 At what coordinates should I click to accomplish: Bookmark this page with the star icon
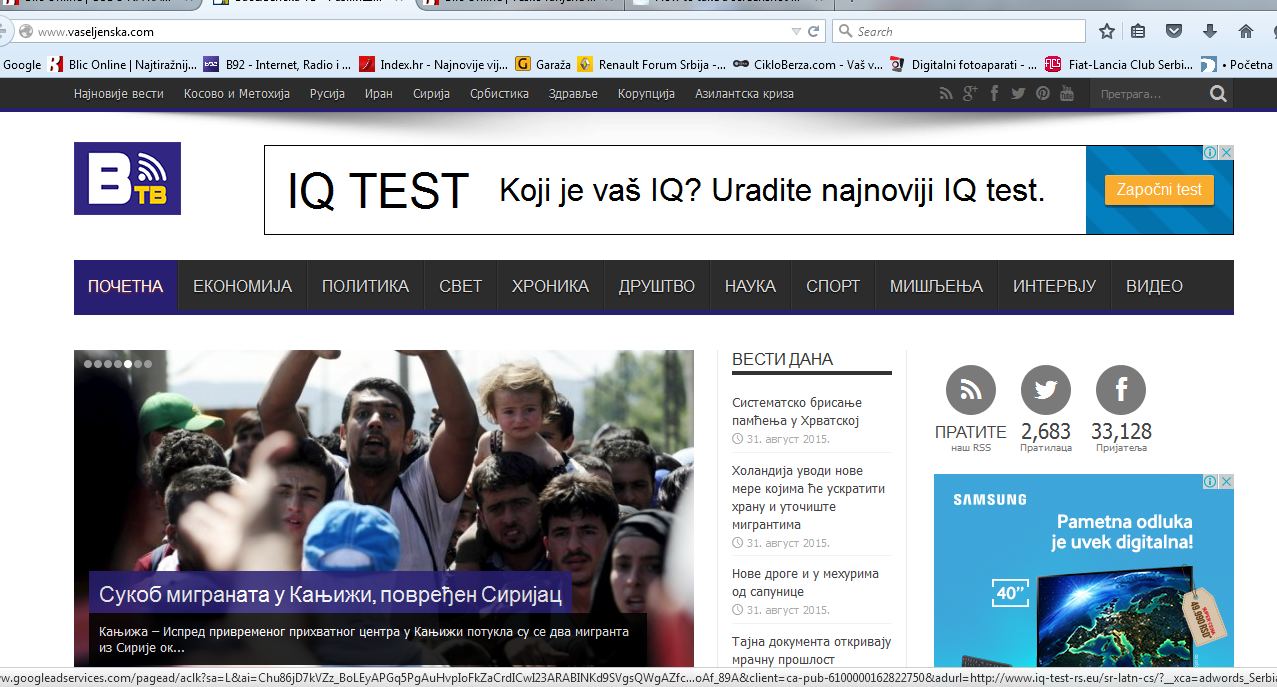point(1106,31)
